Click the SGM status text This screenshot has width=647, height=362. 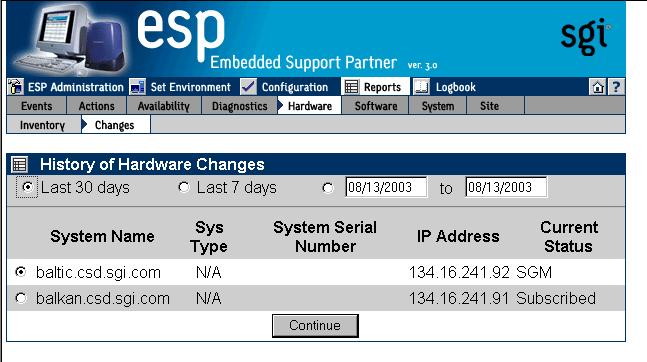[534, 272]
